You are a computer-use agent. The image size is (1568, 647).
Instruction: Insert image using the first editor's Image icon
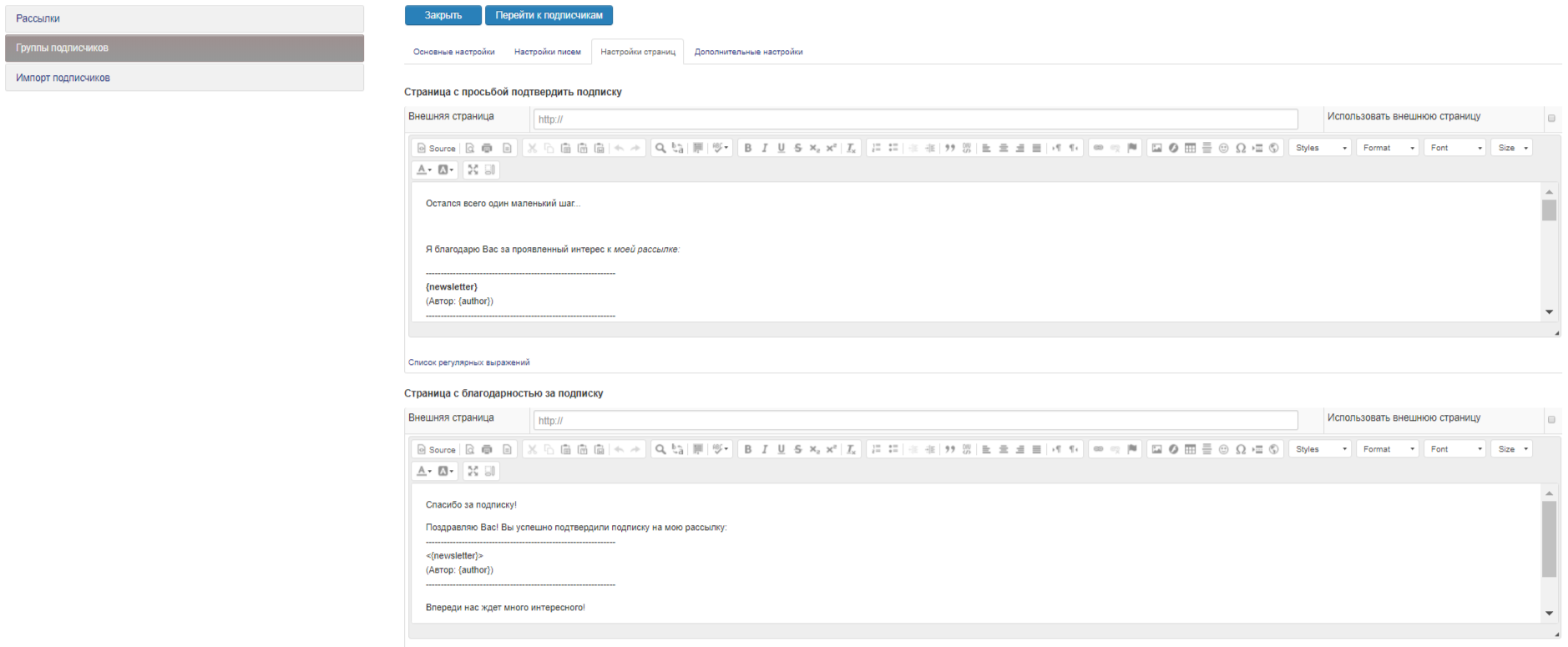[1156, 148]
